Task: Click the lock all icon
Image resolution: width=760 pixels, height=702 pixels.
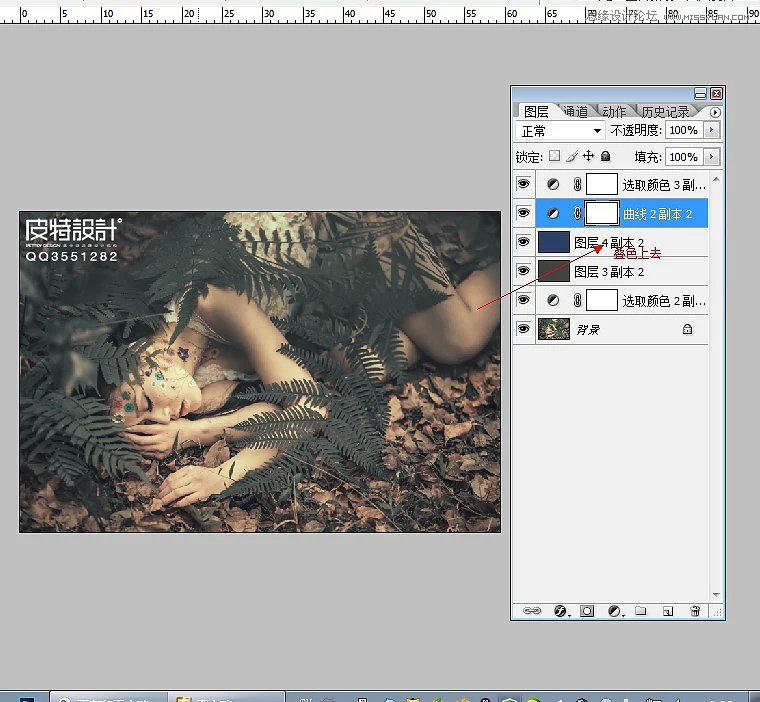Action: 605,157
